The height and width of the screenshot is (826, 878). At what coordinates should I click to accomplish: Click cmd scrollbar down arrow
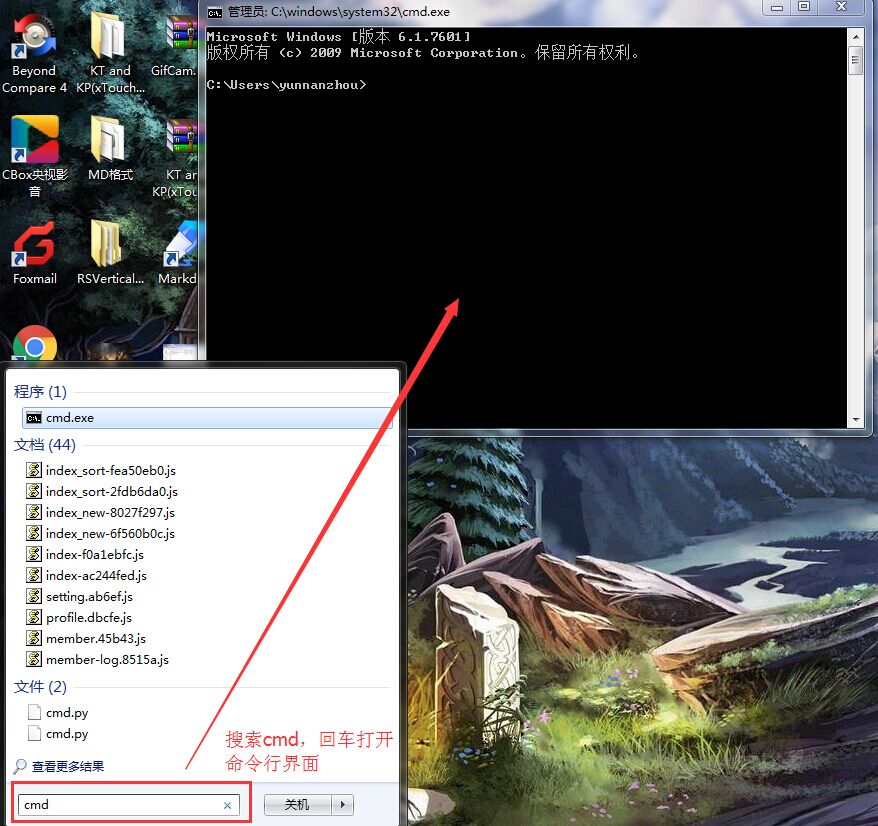(x=856, y=419)
